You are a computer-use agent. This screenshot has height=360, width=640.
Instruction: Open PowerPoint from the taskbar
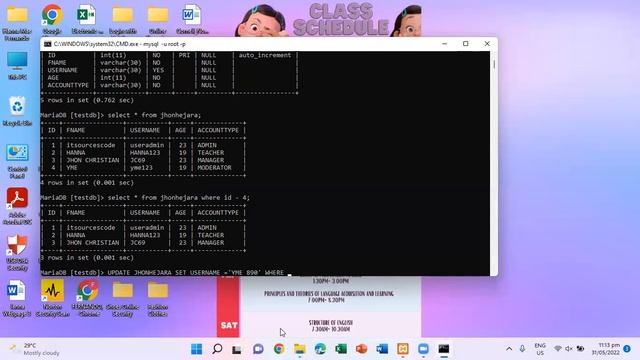361,349
